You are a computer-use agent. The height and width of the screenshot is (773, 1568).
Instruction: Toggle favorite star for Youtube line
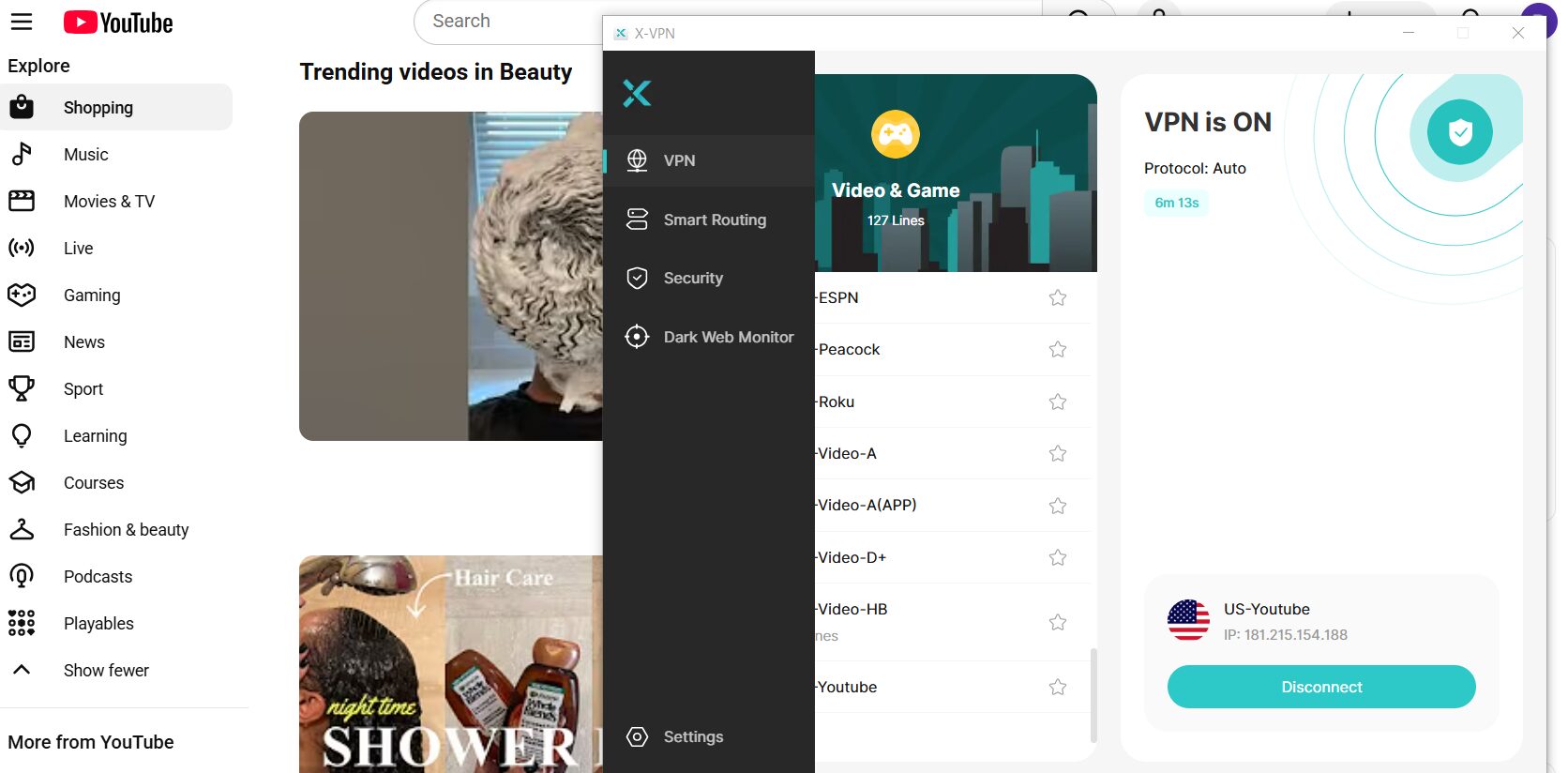coord(1057,688)
